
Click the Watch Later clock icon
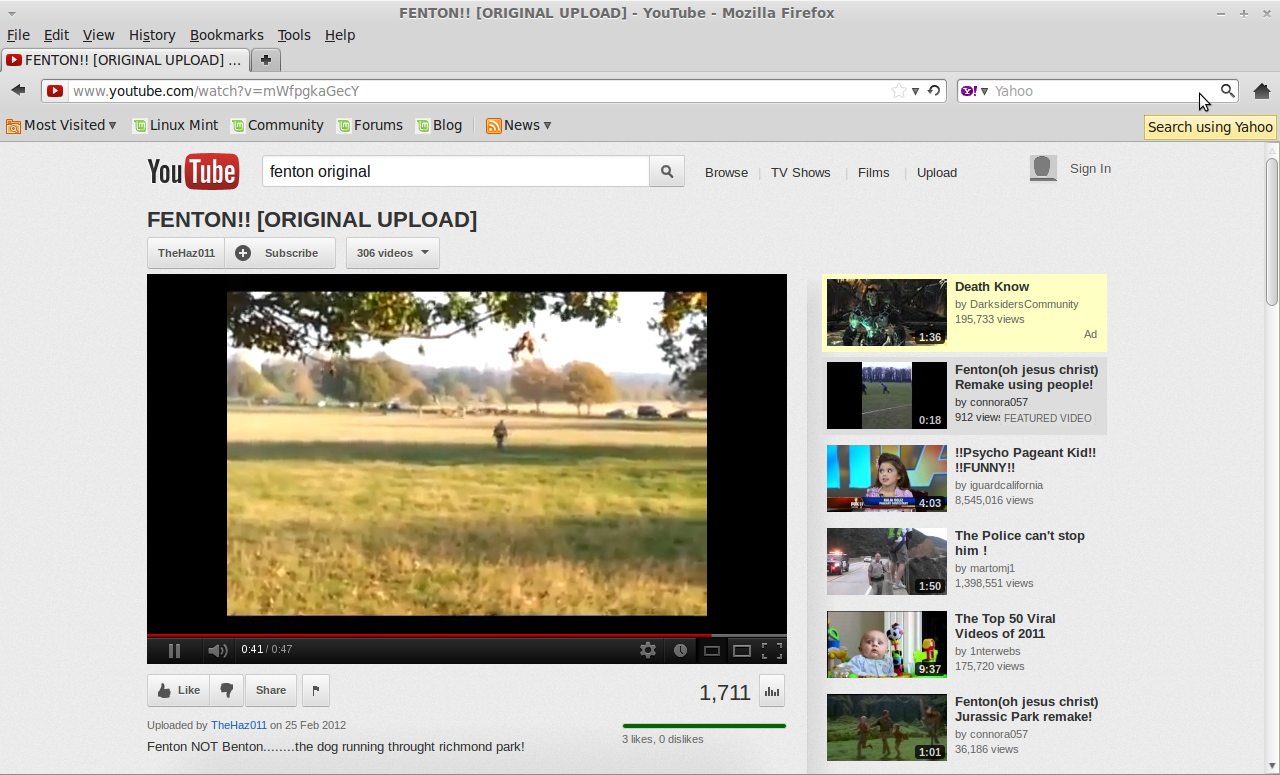point(680,651)
